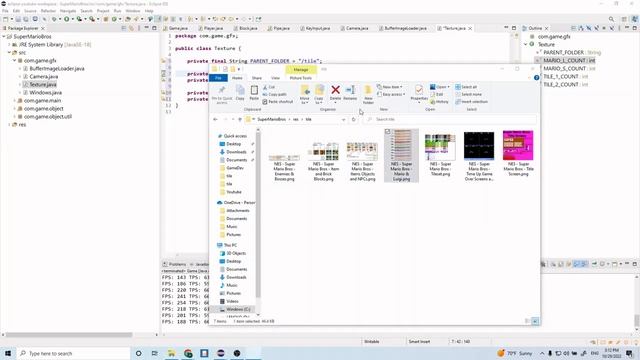
Task: Click Copy path in Clipboard group
Action: tap(274, 94)
